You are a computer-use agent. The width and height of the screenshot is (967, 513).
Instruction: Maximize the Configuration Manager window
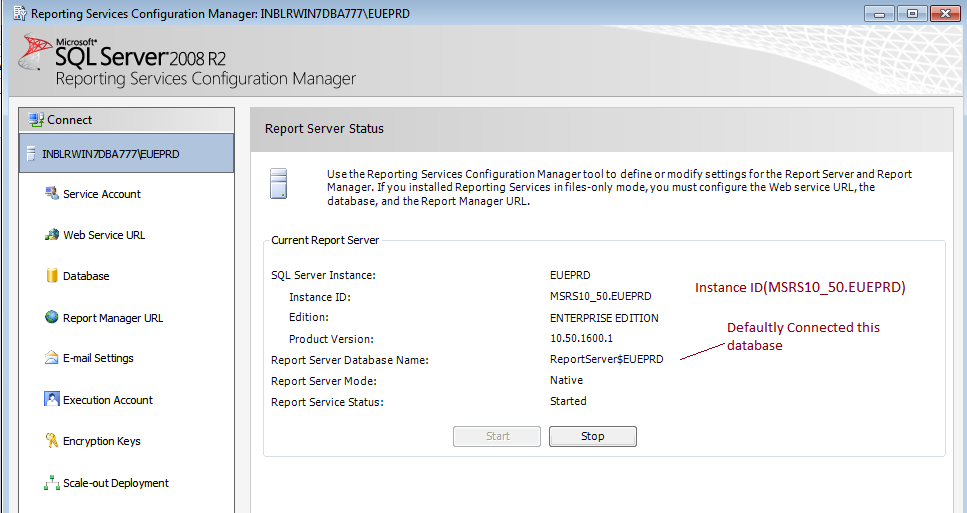912,13
